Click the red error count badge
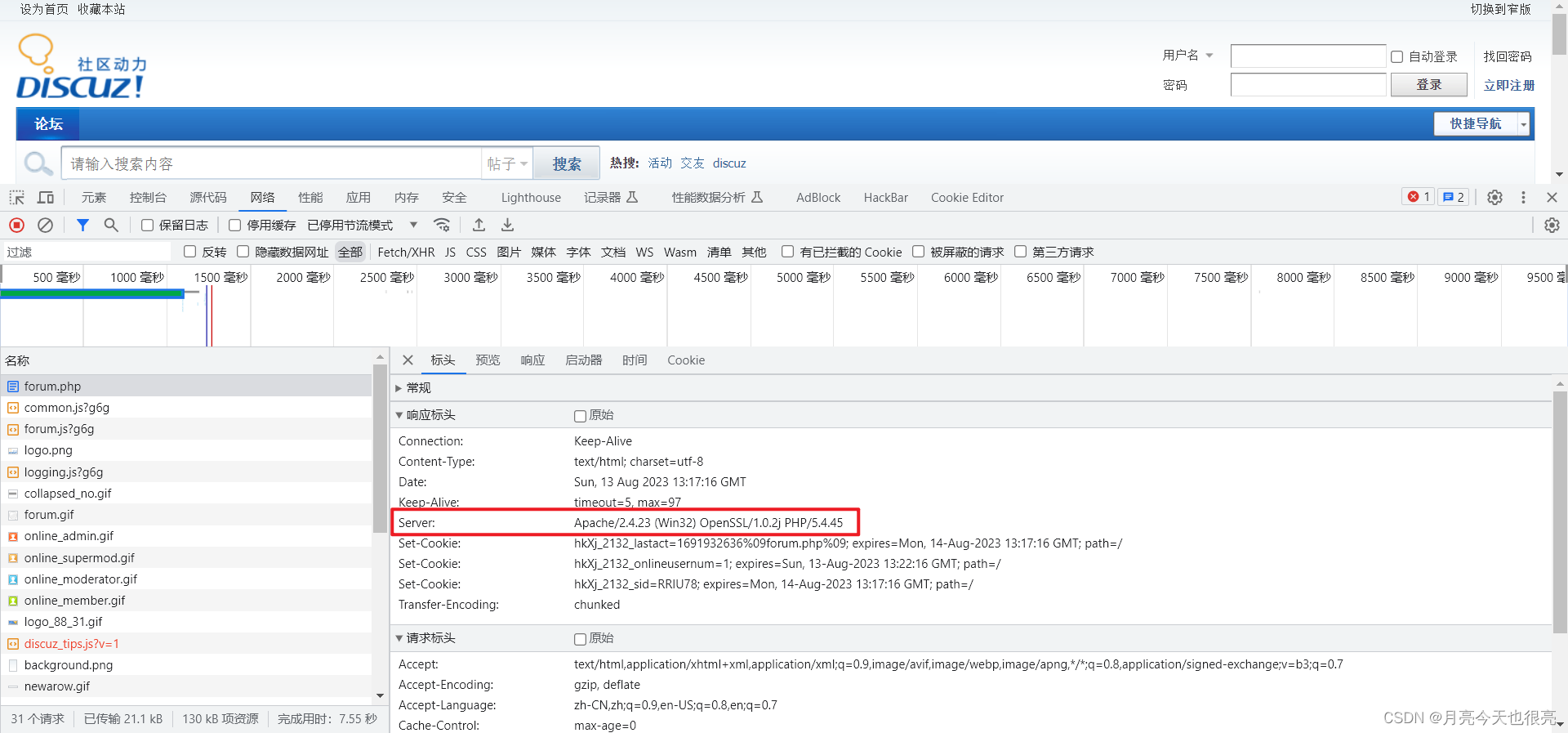Viewport: 1568px width, 733px height. (1419, 197)
